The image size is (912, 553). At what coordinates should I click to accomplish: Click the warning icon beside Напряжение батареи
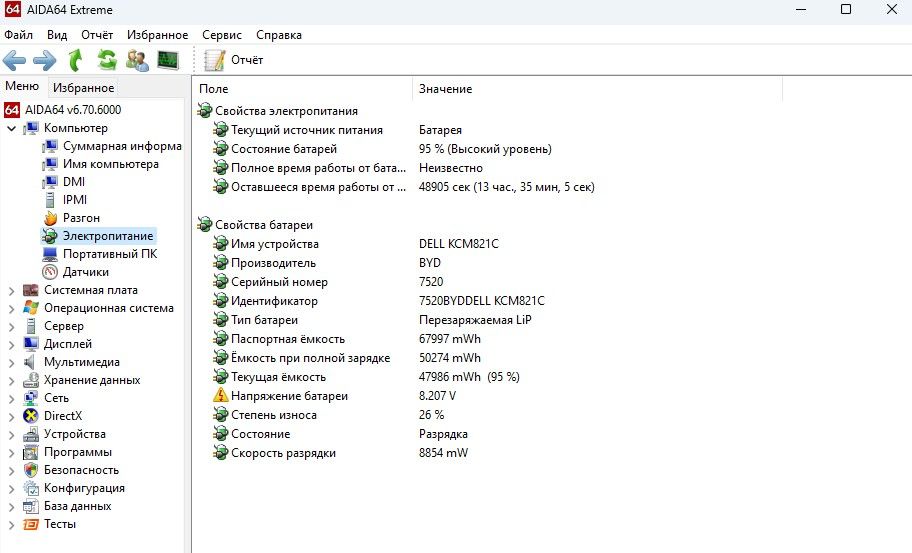[x=220, y=395]
